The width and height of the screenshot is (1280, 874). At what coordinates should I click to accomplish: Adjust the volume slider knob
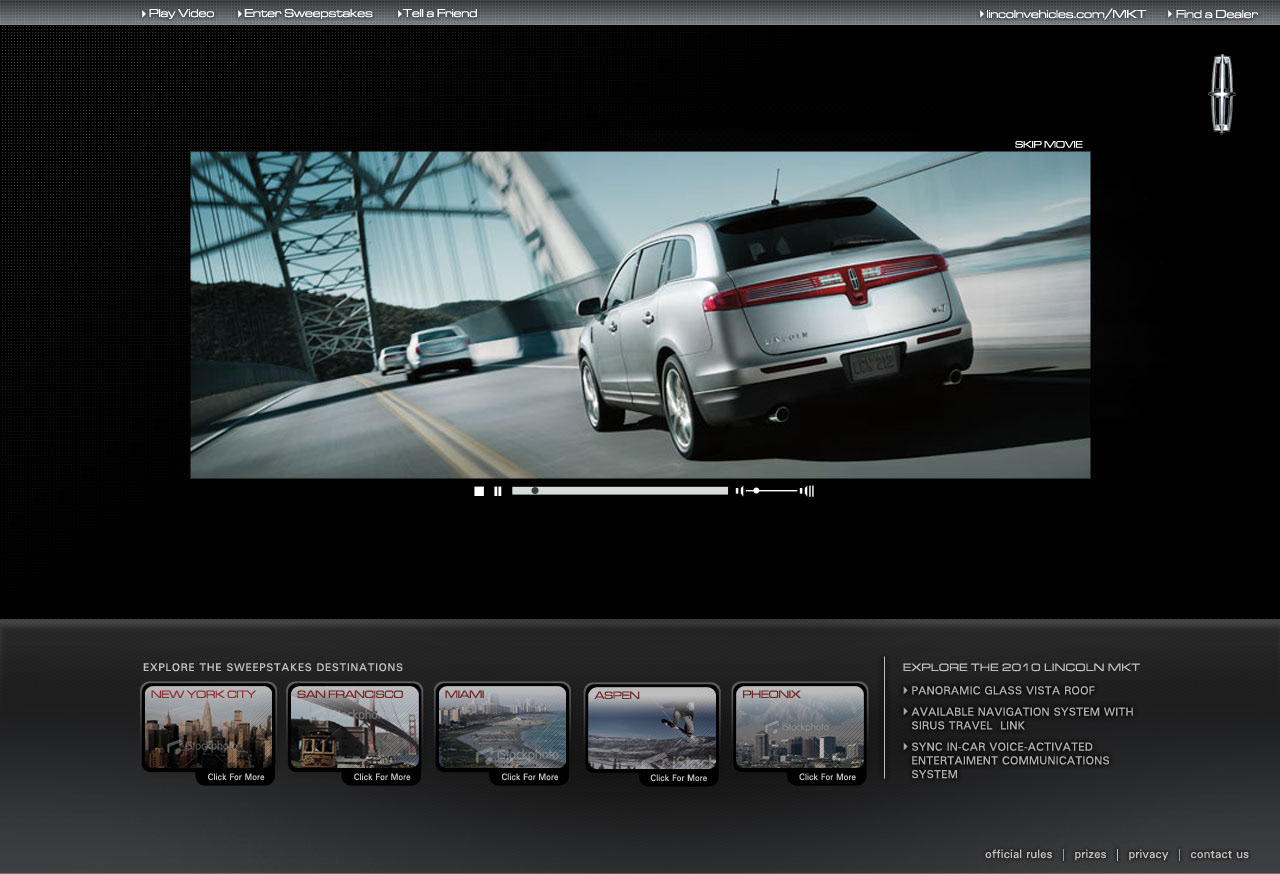tap(756, 491)
